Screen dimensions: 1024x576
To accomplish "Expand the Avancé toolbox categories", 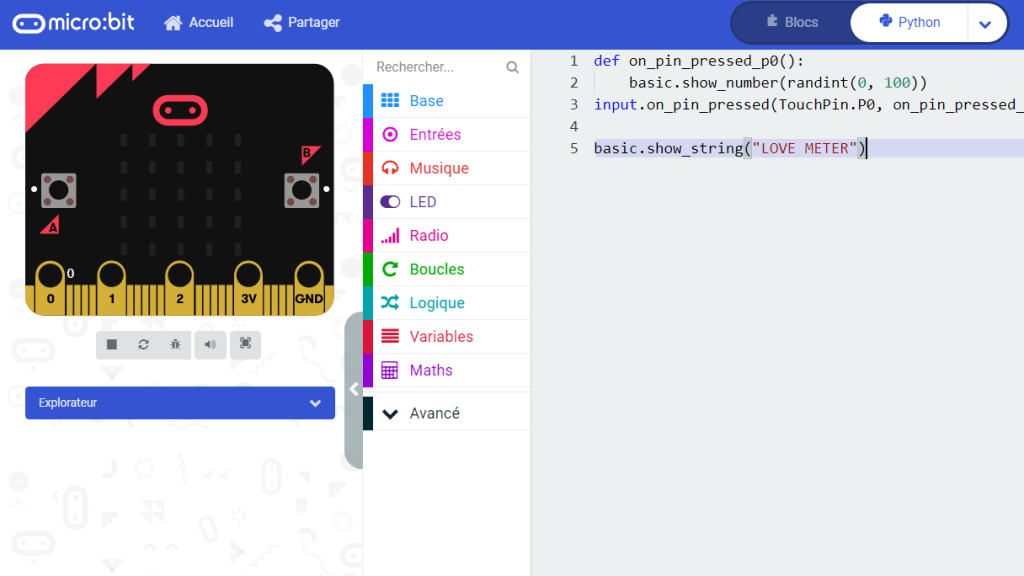I will pos(434,413).
